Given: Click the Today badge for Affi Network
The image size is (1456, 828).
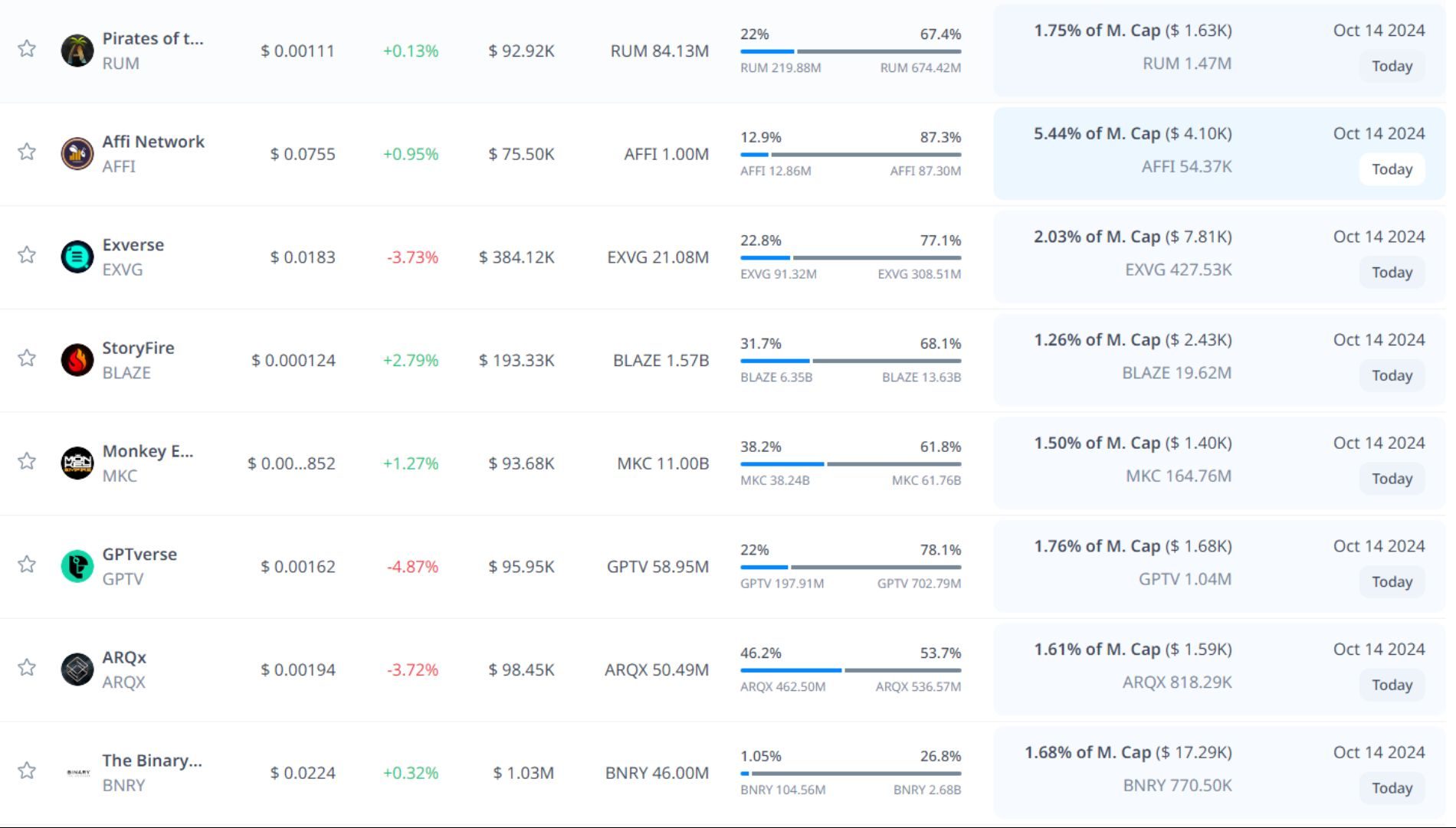Looking at the screenshot, I should click(x=1392, y=169).
